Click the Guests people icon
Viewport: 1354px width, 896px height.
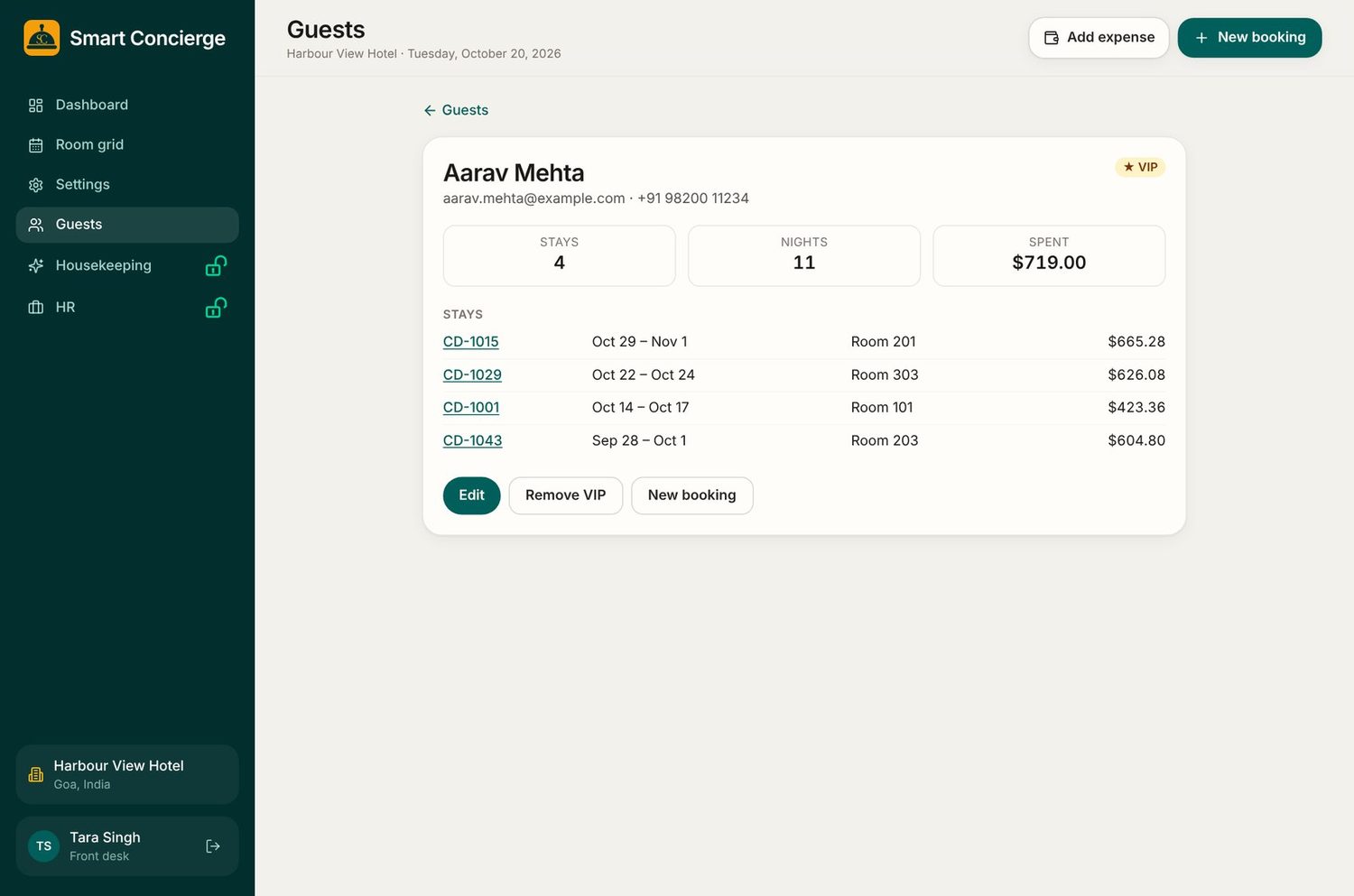coord(36,225)
